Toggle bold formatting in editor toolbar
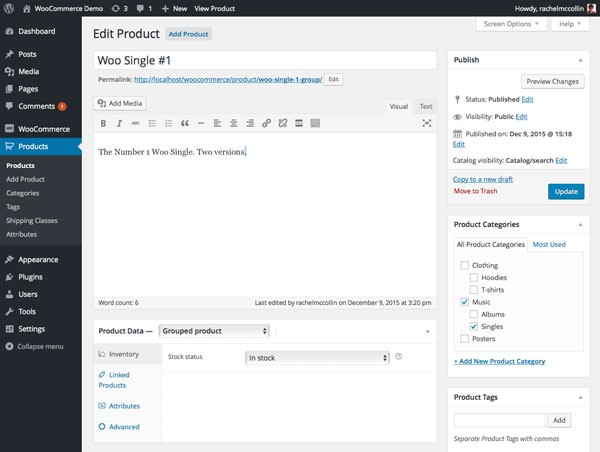This screenshot has width=600, height=452. (103, 123)
